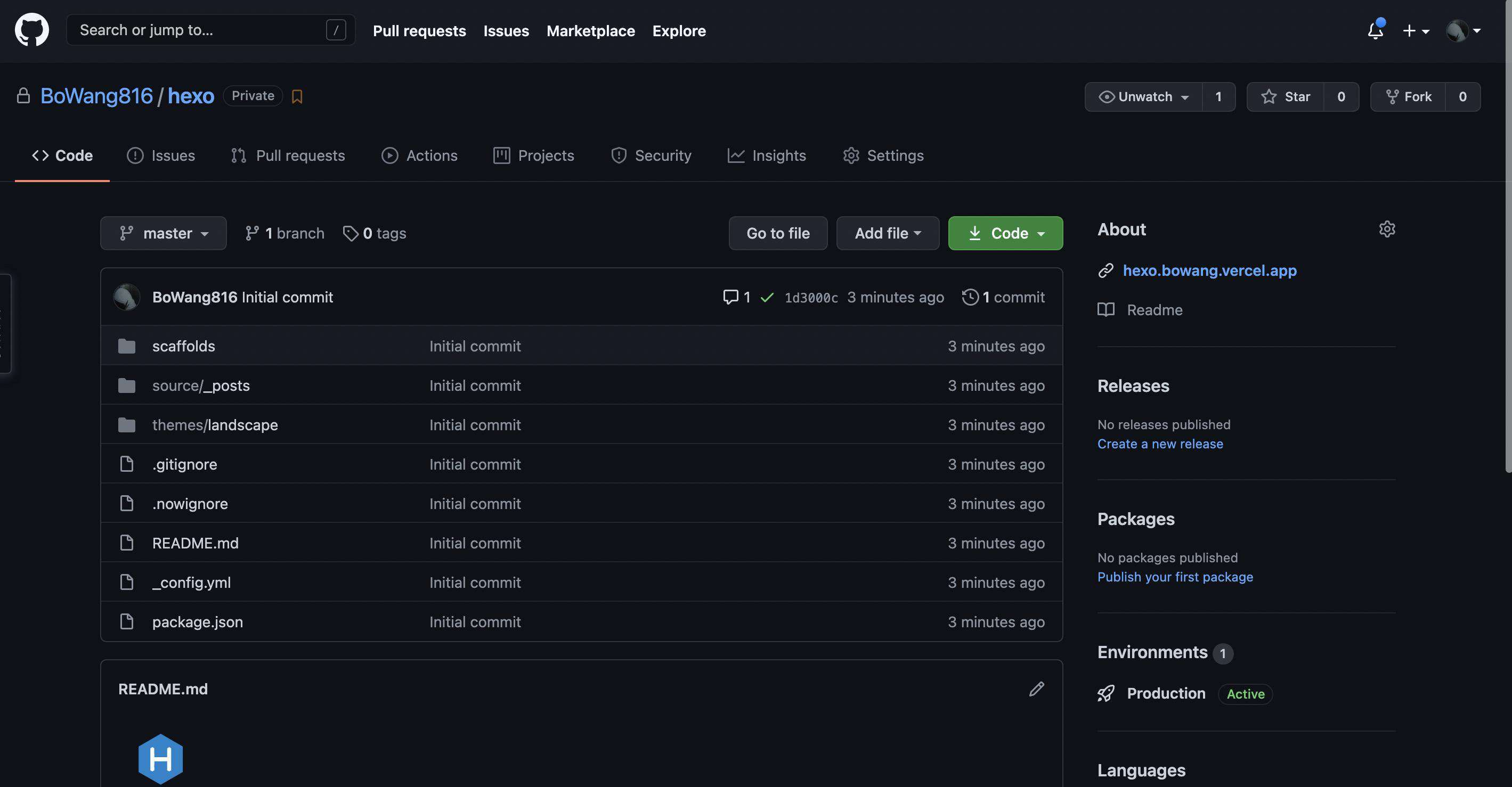1512x787 pixels.
Task: Open _config.yml file name
Action: coord(191,583)
